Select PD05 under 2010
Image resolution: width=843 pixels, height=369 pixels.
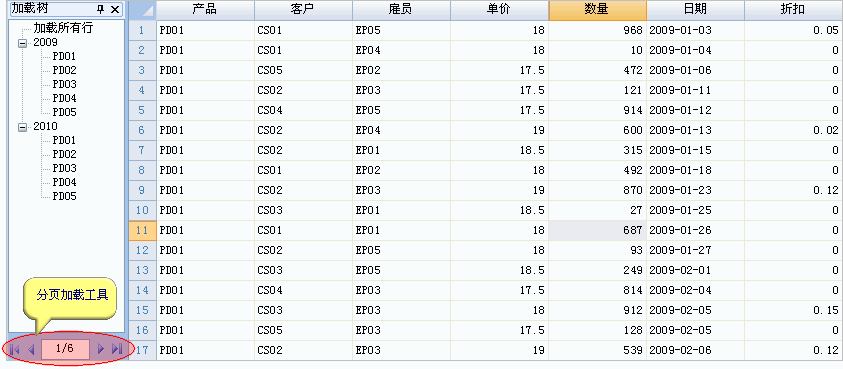pos(64,196)
